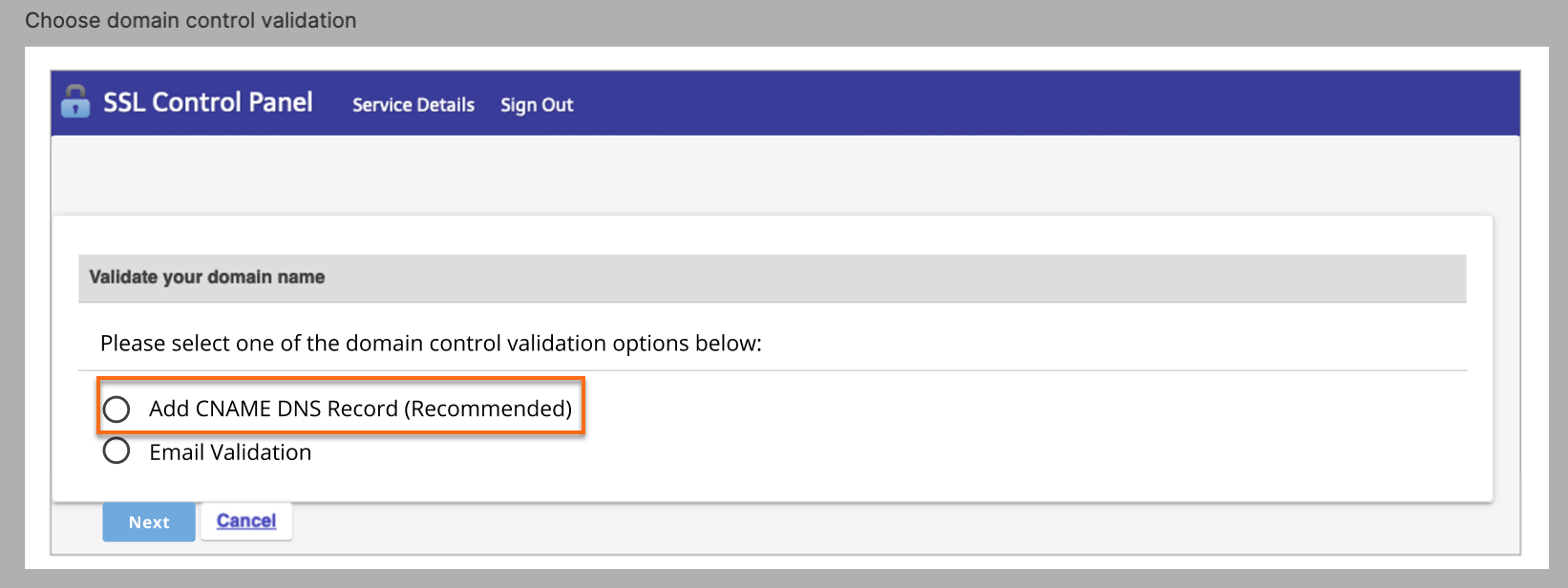The image size is (1568, 588).
Task: Click the highlighted CNAME option box
Action: pyautogui.click(x=340, y=407)
